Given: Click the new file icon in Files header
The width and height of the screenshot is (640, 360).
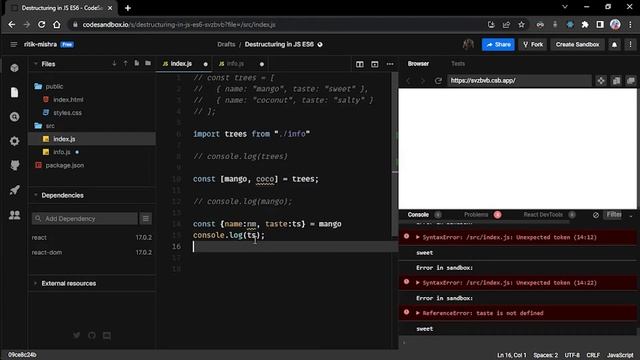Looking at the screenshot, I should pos(136,64).
